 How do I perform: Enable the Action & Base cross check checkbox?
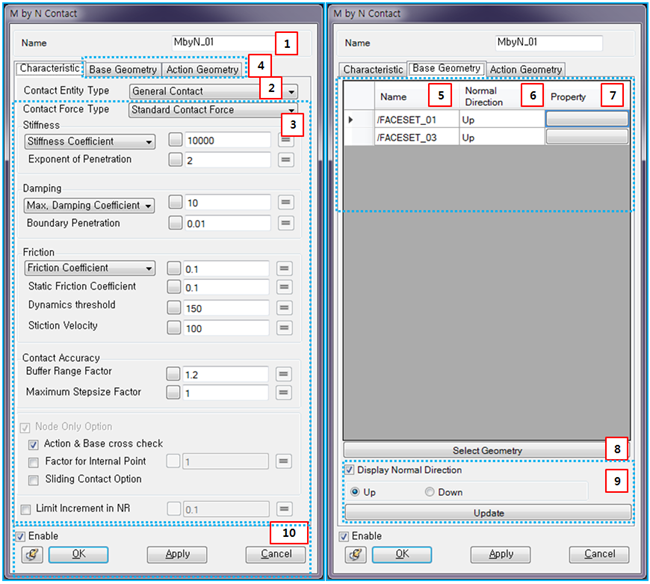pos(33,445)
